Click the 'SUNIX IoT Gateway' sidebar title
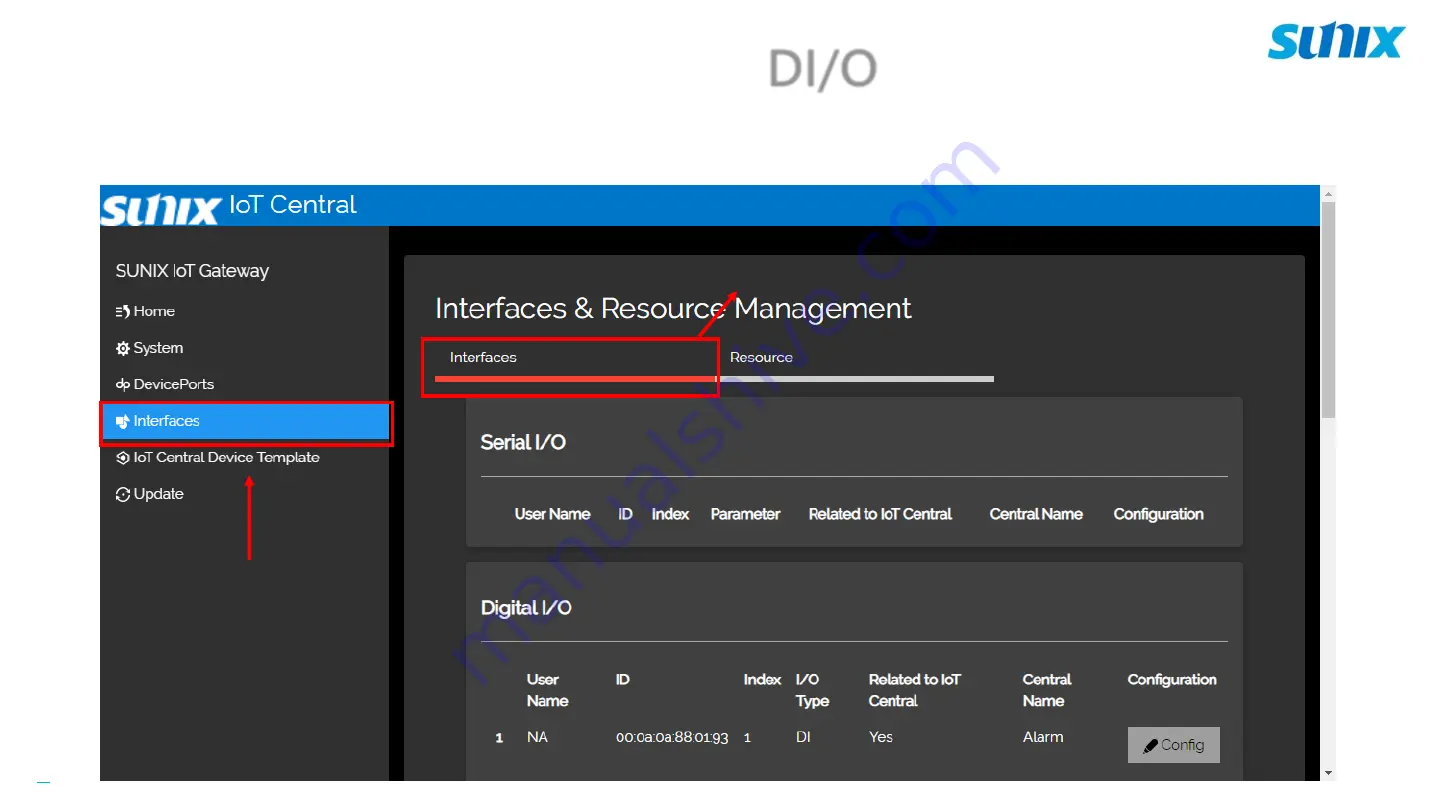This screenshot has height=810, width=1440. pos(192,271)
